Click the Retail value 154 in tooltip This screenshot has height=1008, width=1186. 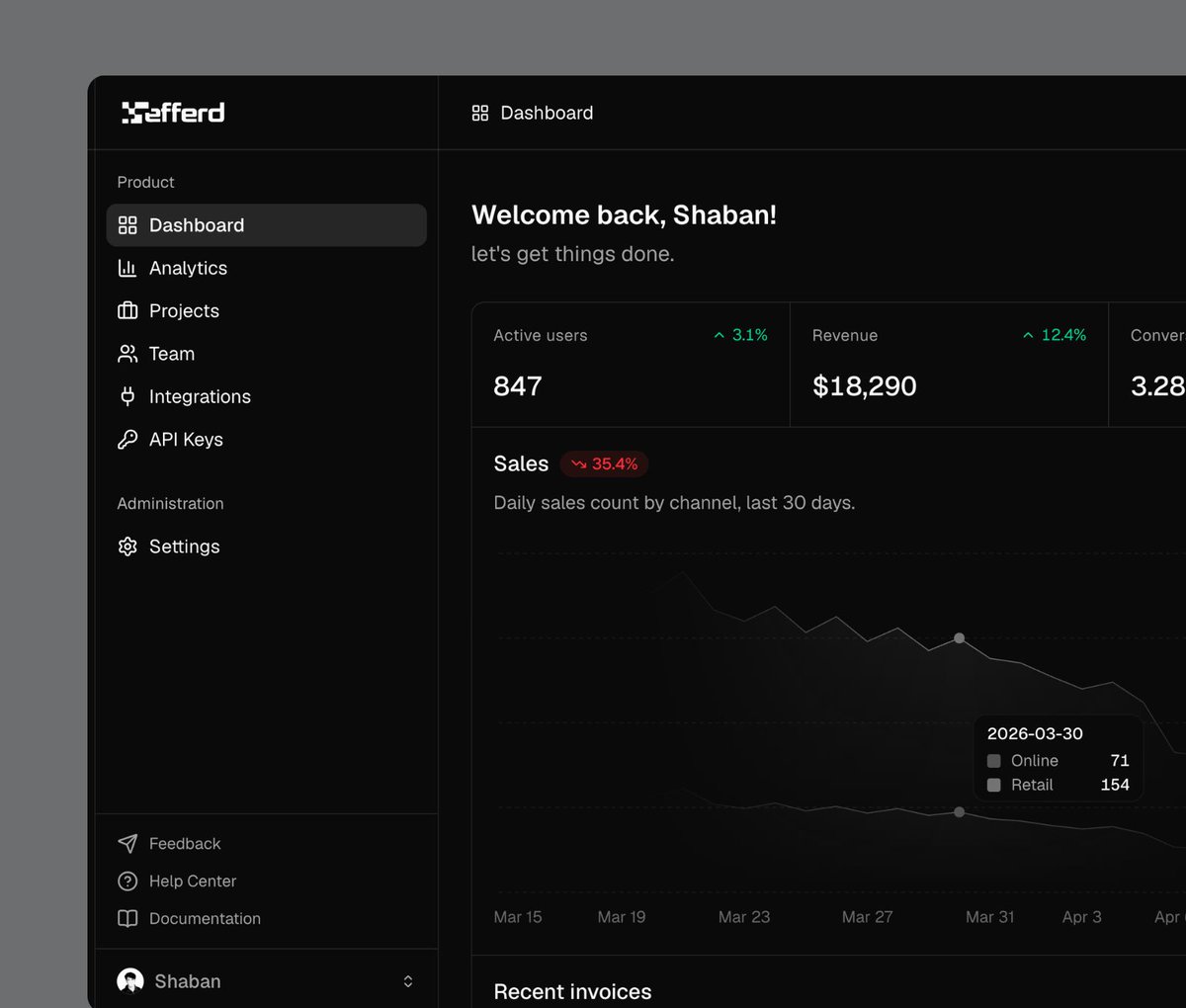pos(1115,785)
